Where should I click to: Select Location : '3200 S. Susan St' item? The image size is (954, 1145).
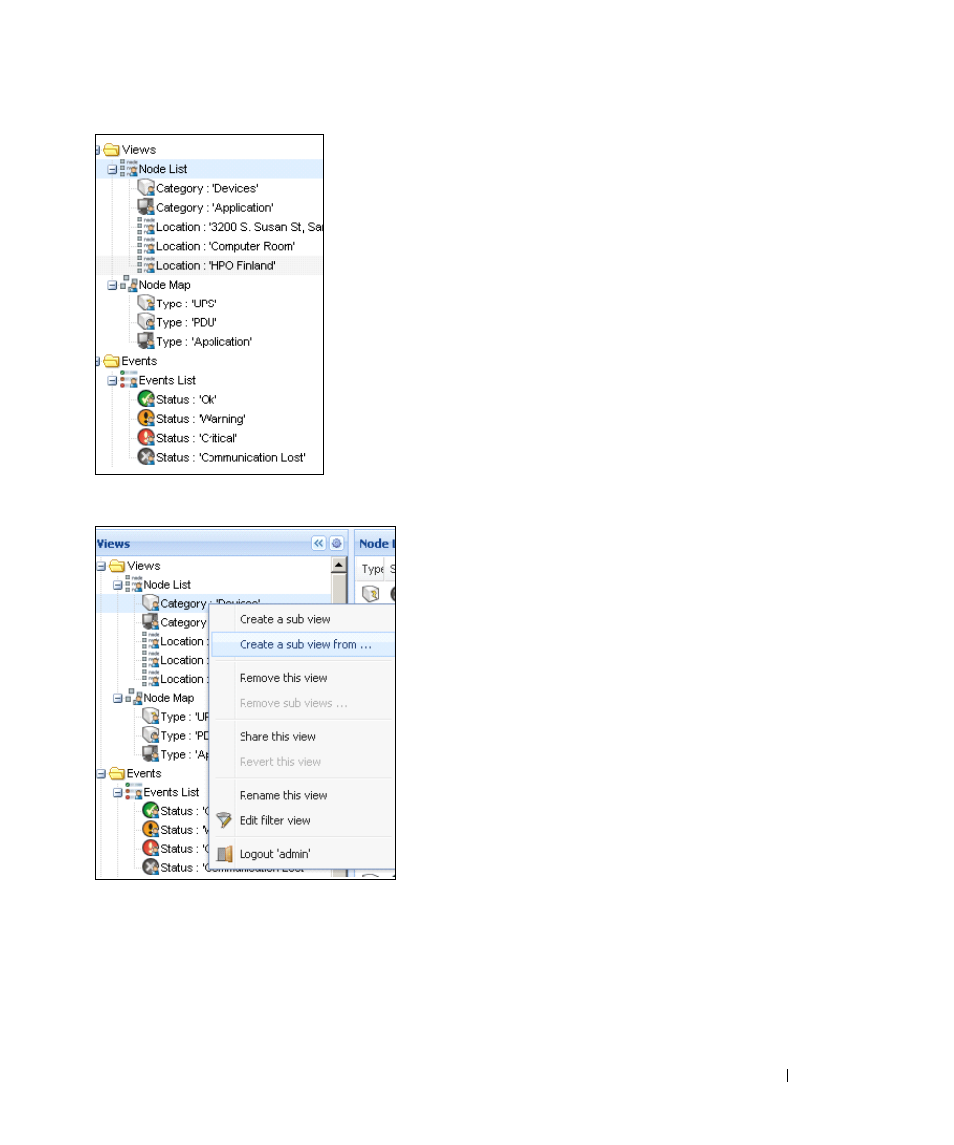pos(239,227)
